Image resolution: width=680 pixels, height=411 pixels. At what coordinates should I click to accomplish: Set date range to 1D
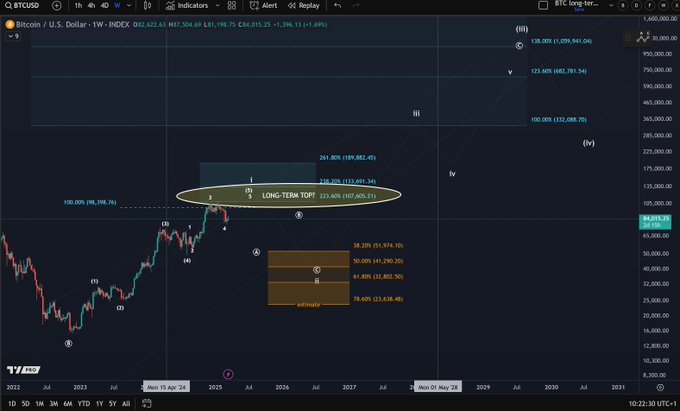coord(12,404)
